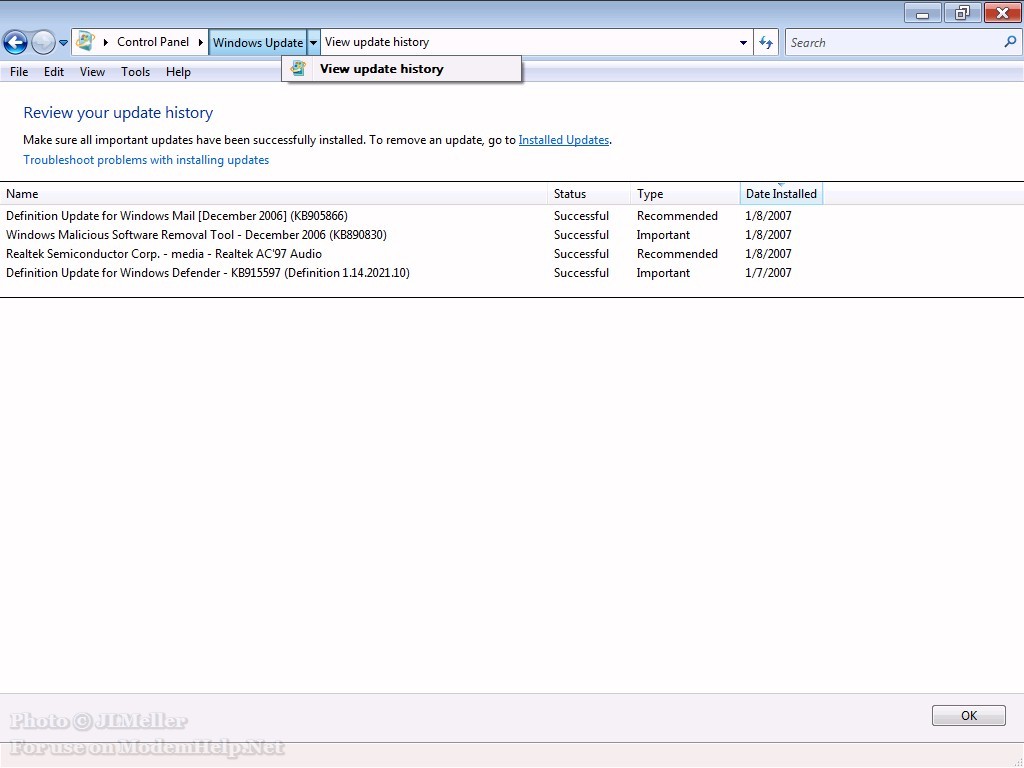Select the Realtek AC'97 Audio update row
The height and width of the screenshot is (768, 1024).
tap(164, 254)
